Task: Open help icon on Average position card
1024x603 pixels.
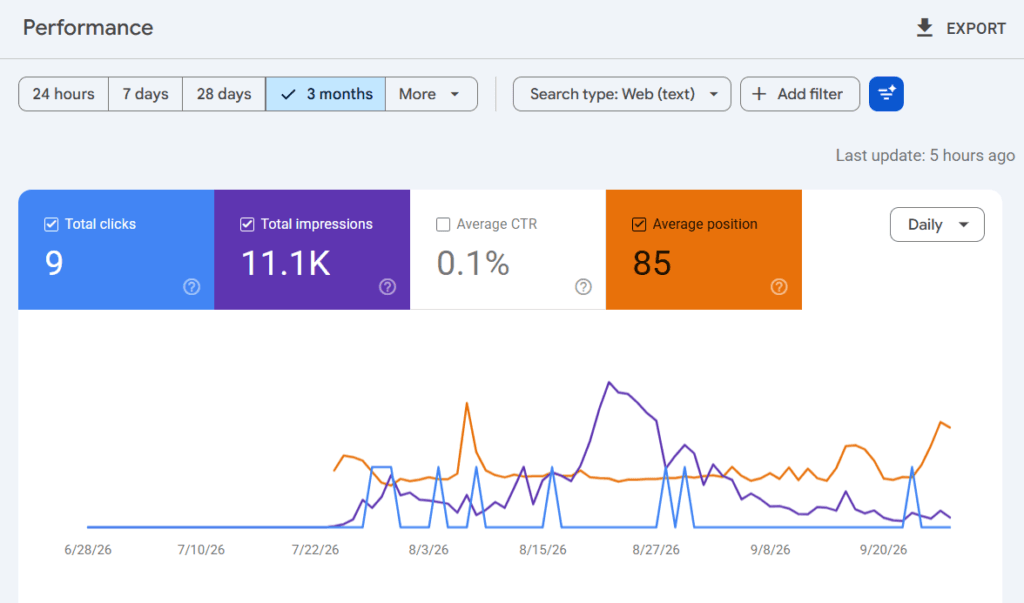Action: pyautogui.click(x=778, y=287)
